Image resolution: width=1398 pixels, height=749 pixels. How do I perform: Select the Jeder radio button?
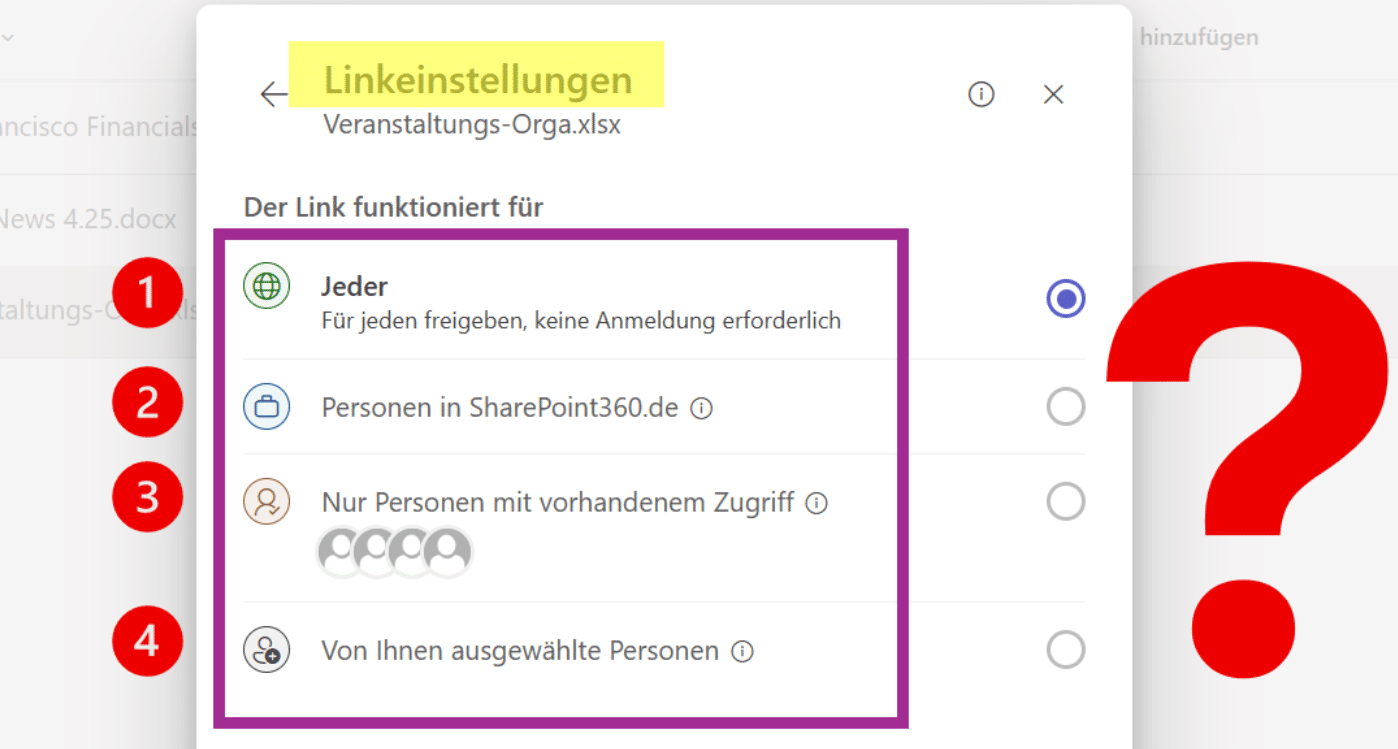coord(1065,298)
